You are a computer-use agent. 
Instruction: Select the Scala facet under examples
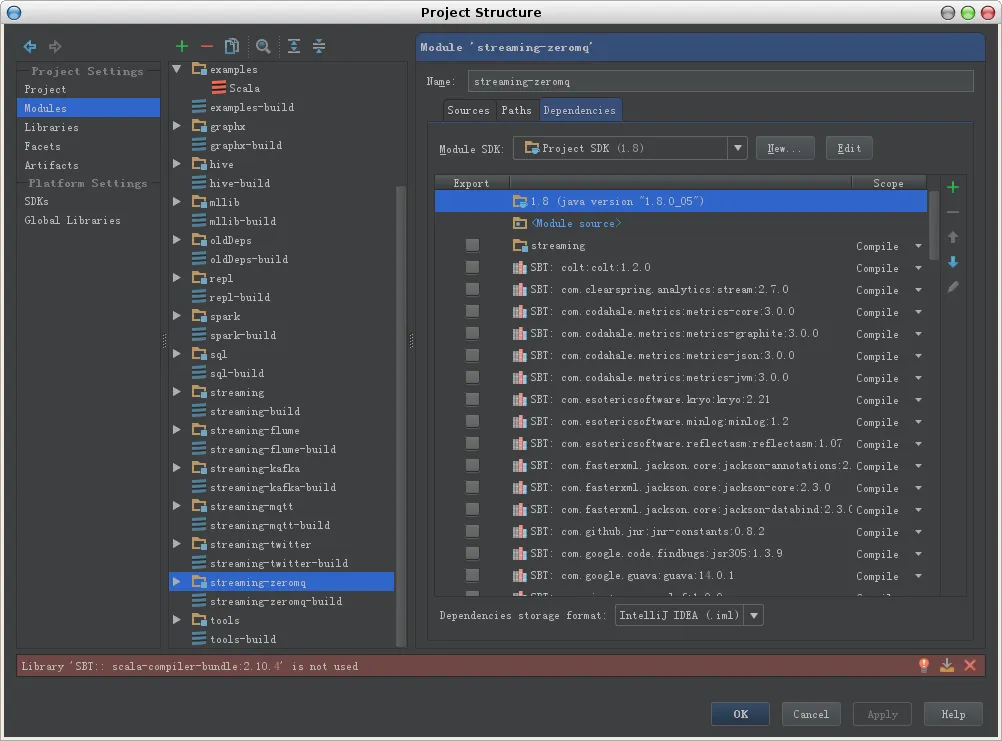coord(236,88)
